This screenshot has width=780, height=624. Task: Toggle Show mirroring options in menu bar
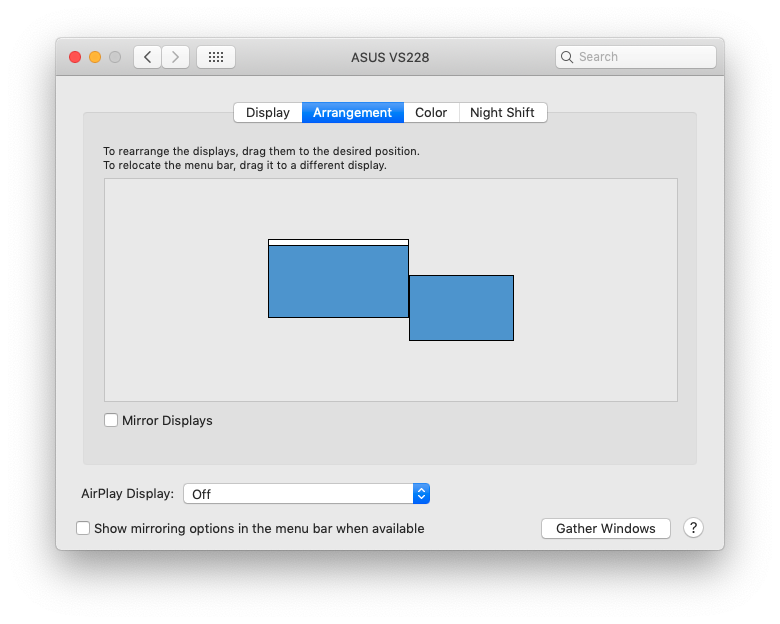[83, 528]
